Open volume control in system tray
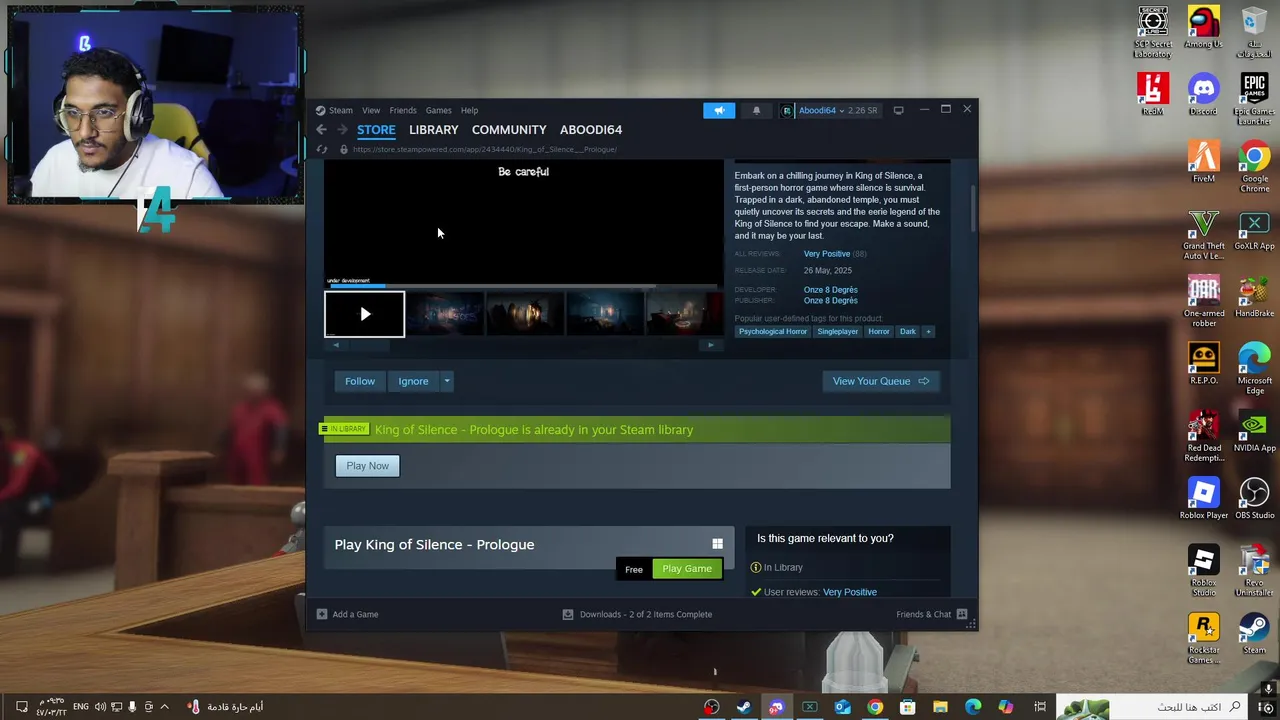The image size is (1280, 720). (100, 707)
